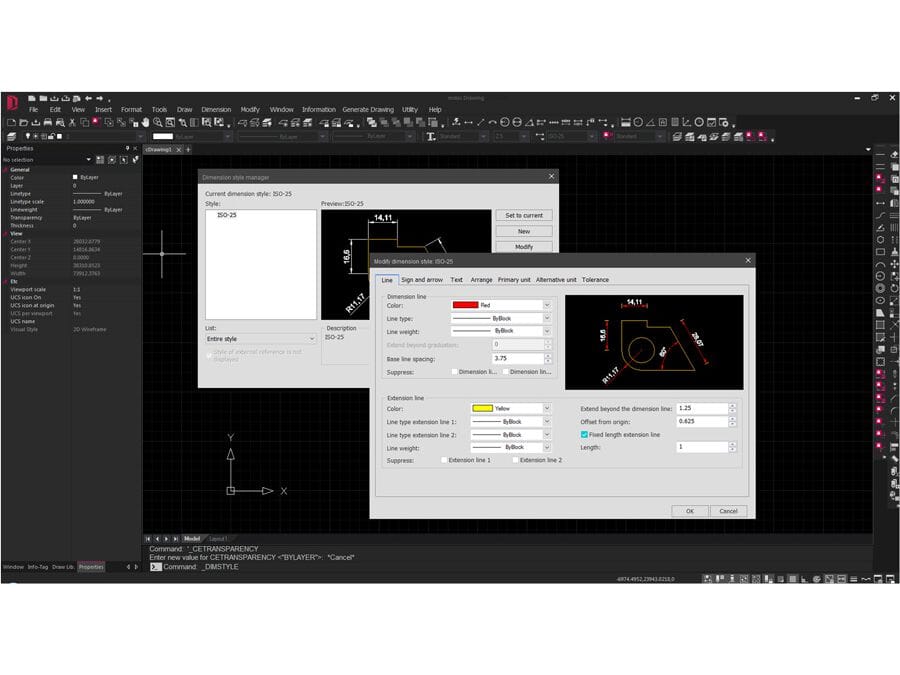Open the Dimension line Color dropdown
The width and height of the screenshot is (900, 675).
click(x=547, y=305)
